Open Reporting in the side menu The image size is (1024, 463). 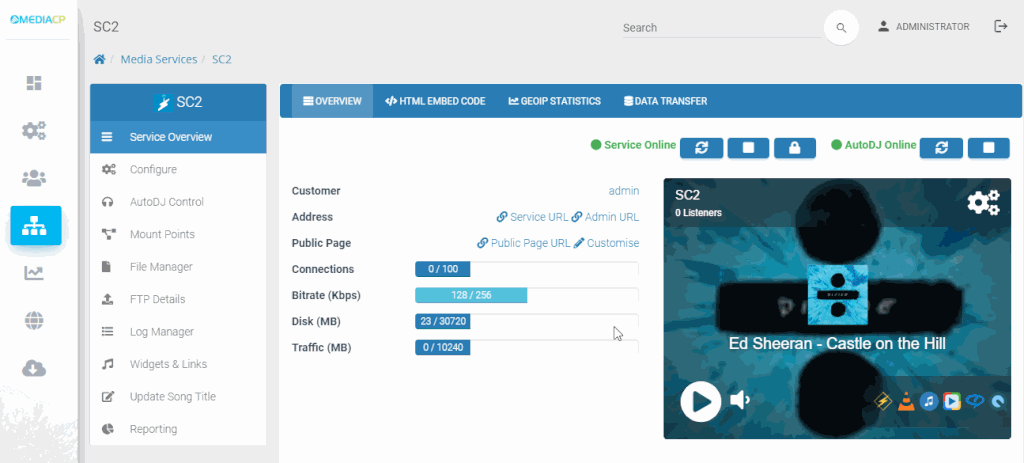click(178, 429)
